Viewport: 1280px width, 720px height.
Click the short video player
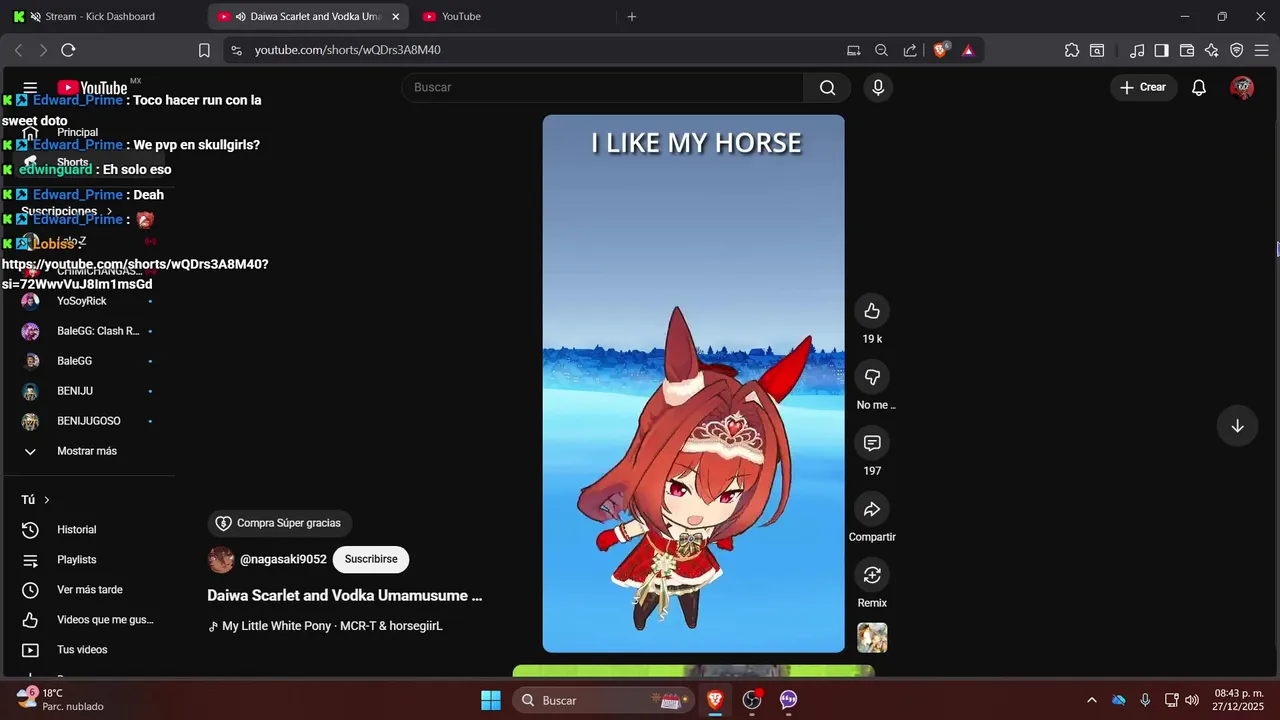[x=693, y=384]
